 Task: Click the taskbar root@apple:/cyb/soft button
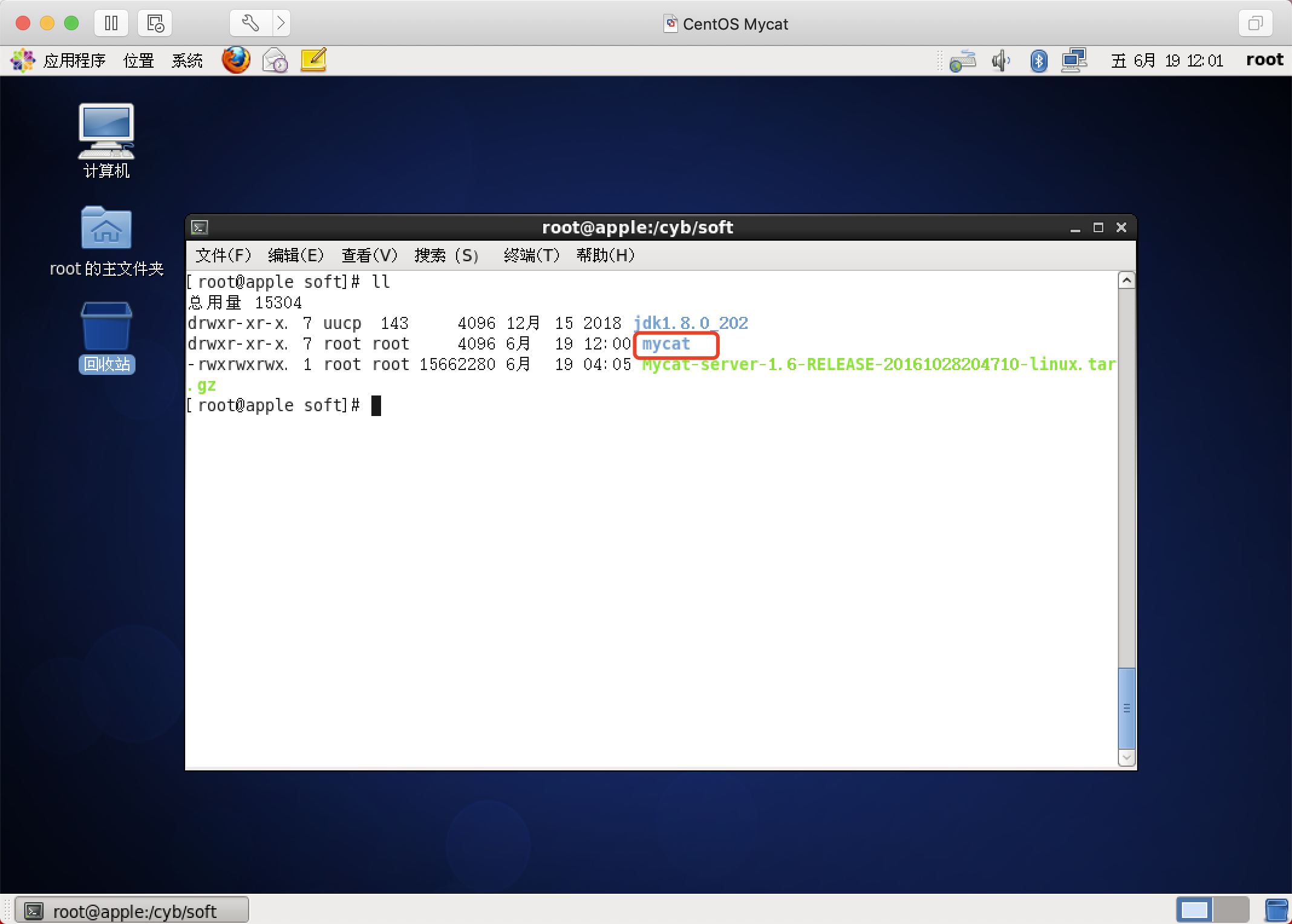(x=132, y=911)
